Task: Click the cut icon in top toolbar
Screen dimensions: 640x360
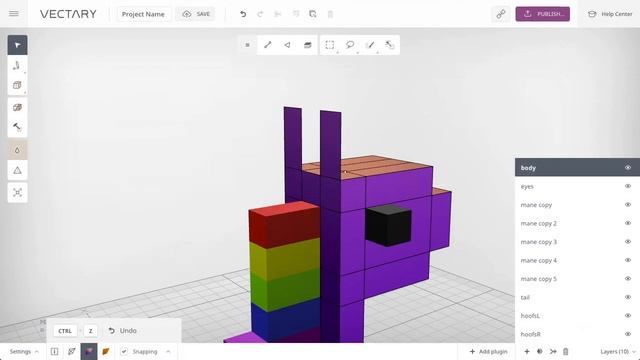Action: click(x=278, y=14)
